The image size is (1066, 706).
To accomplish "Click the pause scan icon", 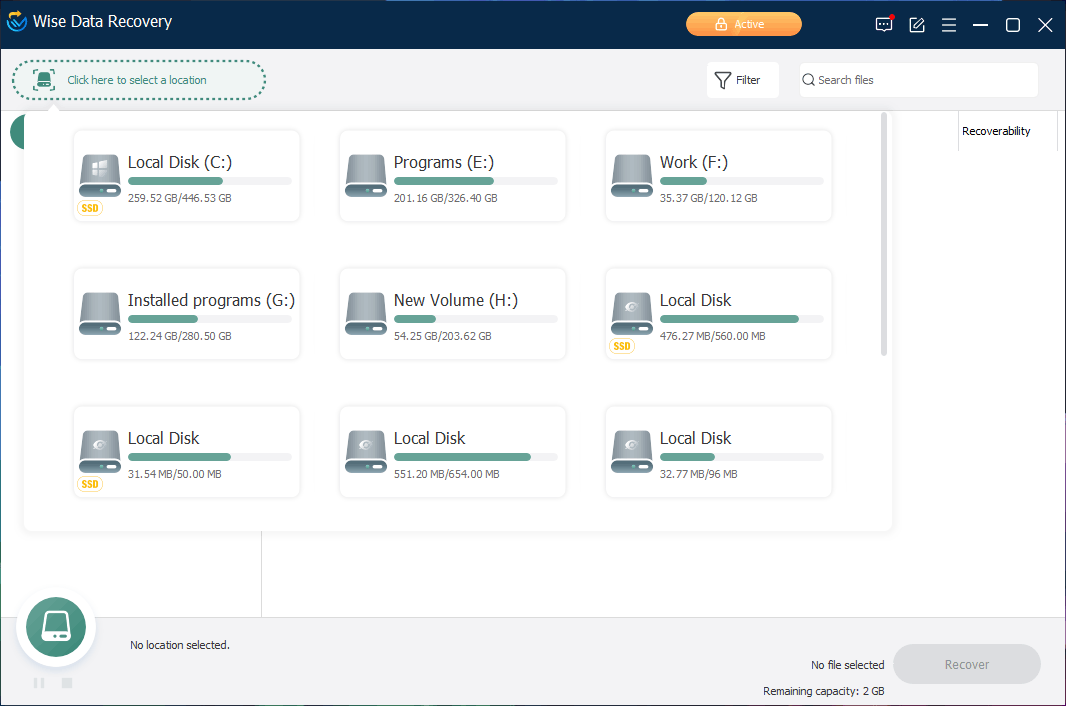I will 39,683.
